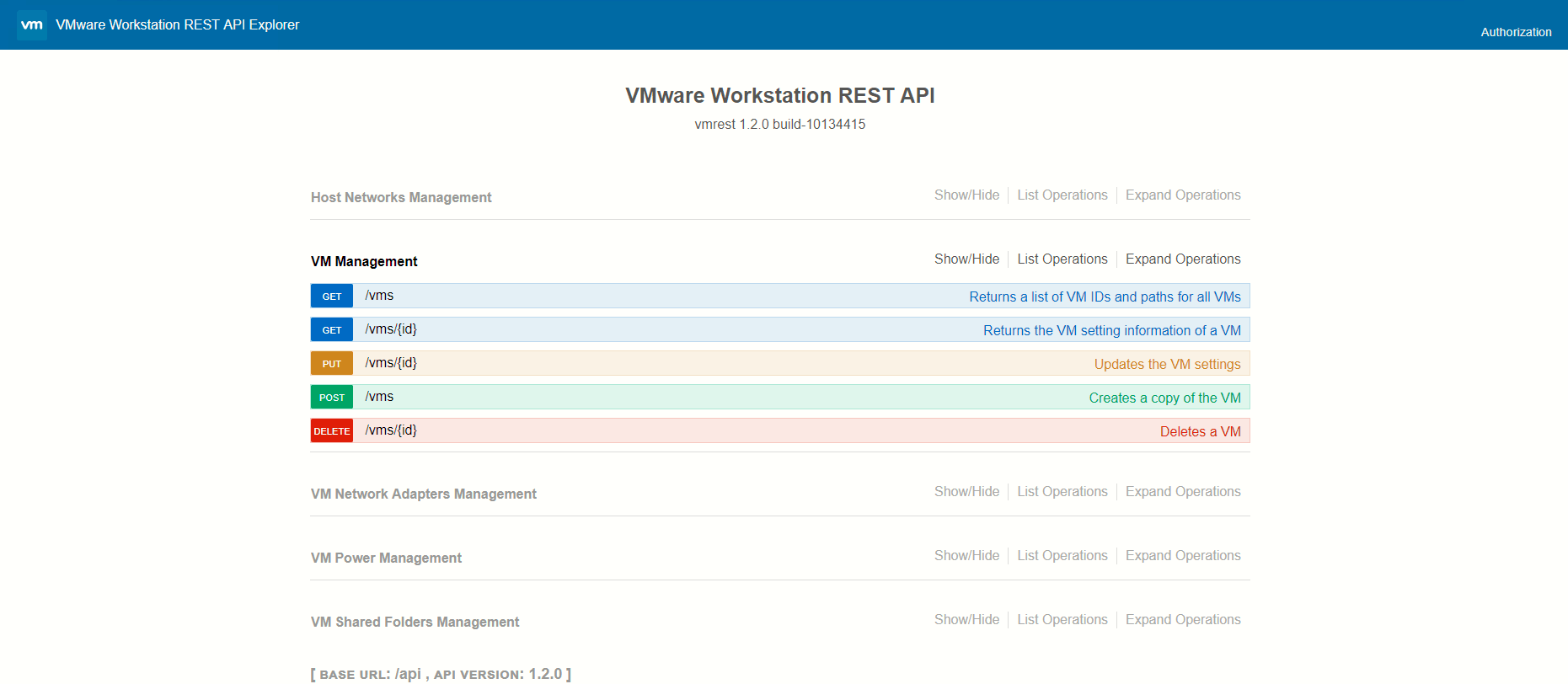The width and height of the screenshot is (1568, 684).
Task: Click the GET badge for /vms
Action: point(332,297)
